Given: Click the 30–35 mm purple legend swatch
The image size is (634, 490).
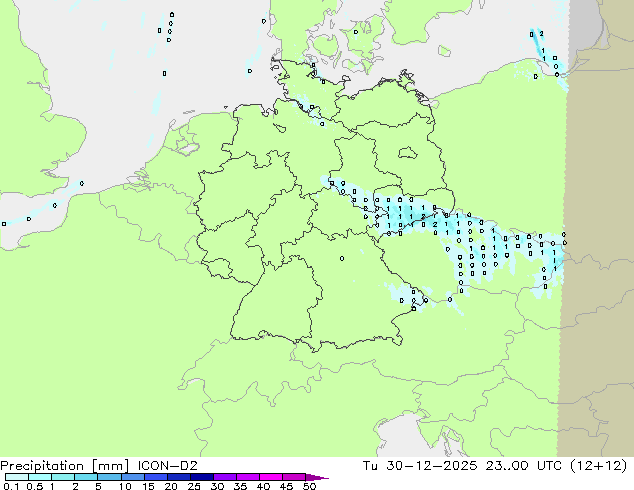Looking at the screenshot, I should click(224, 477).
